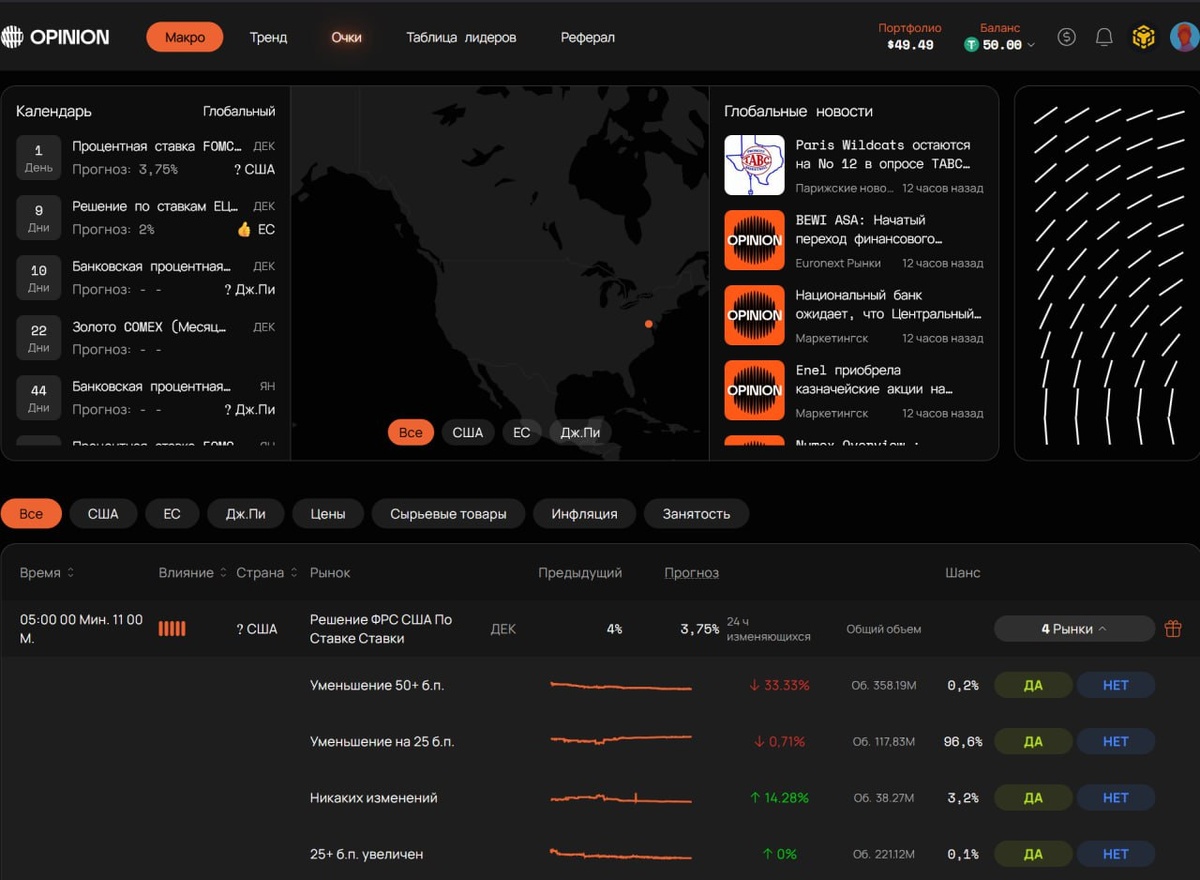This screenshot has width=1200, height=880.
Task: Open the Реферал tab
Action: coord(588,37)
